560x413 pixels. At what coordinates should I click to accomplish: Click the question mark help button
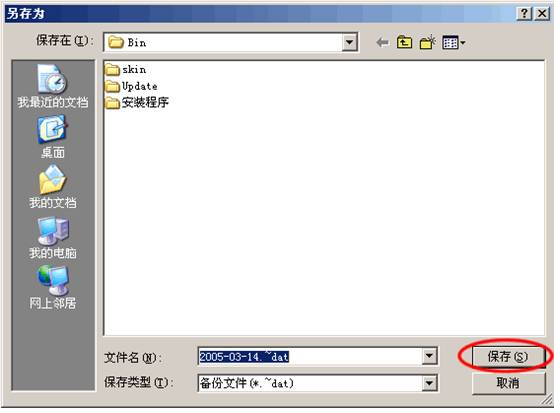pos(524,14)
